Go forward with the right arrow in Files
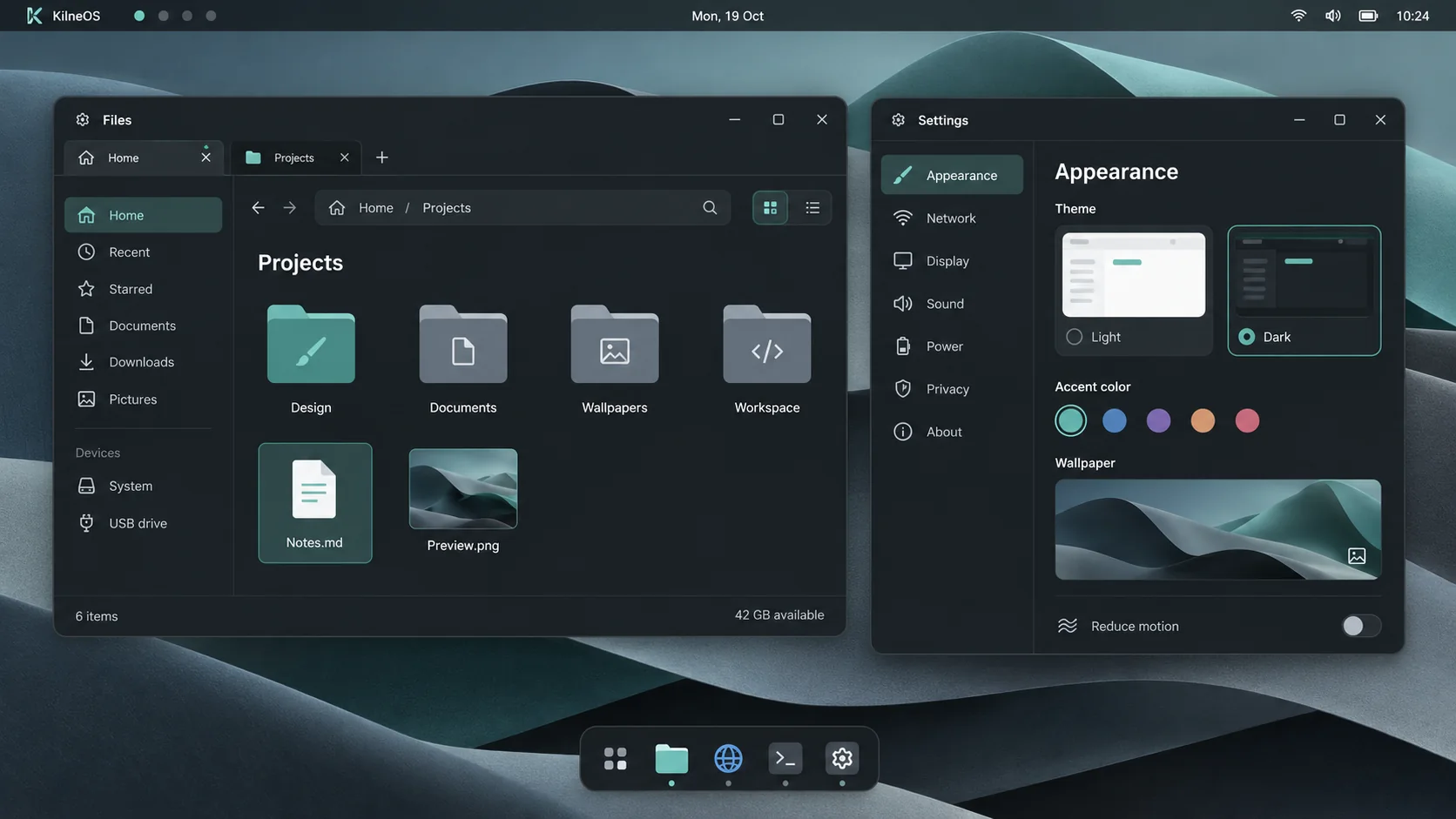The height and width of the screenshot is (819, 1456). point(289,208)
